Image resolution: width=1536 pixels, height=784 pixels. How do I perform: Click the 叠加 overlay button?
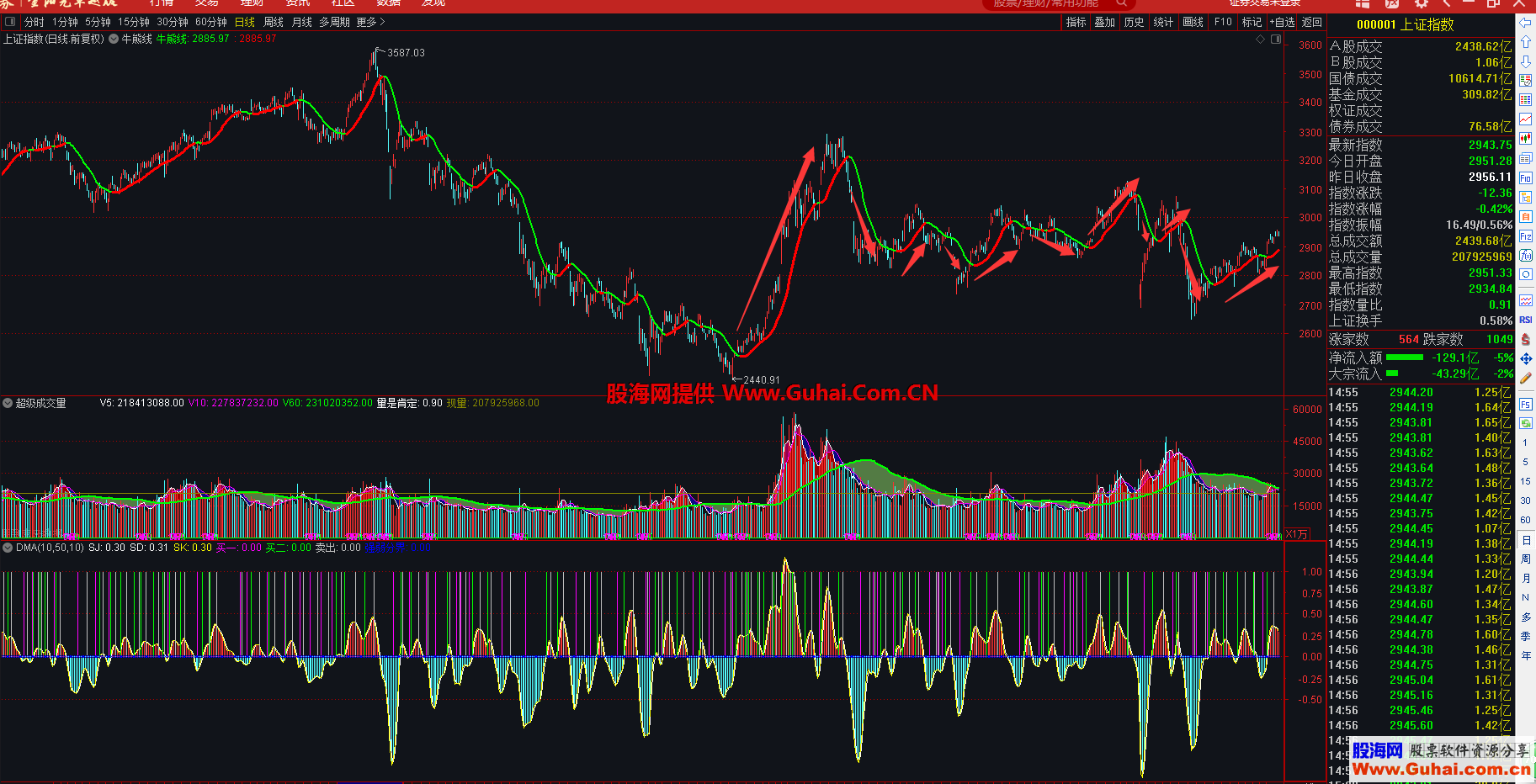pyautogui.click(x=1104, y=22)
